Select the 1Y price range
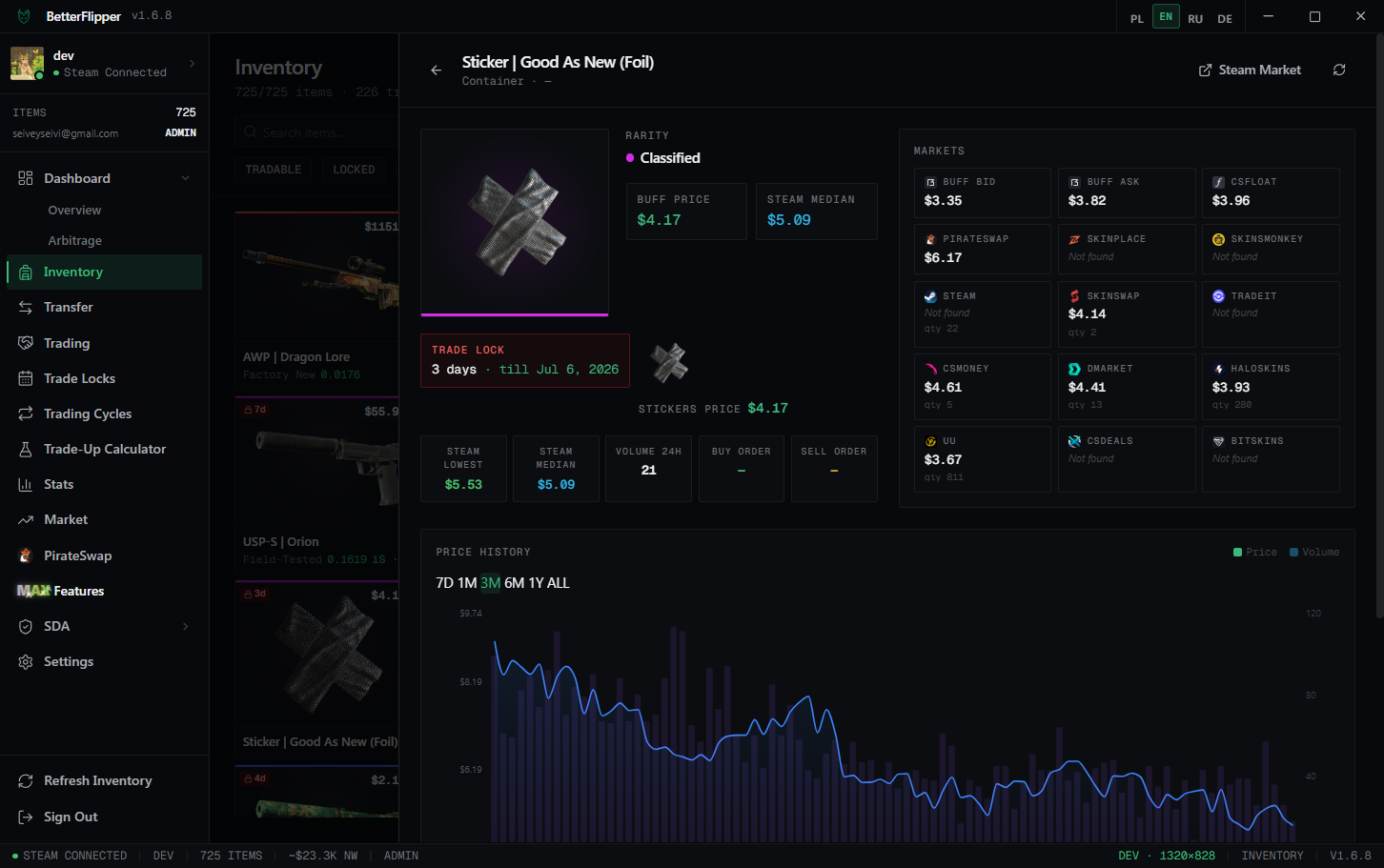1384x868 pixels. tap(537, 583)
